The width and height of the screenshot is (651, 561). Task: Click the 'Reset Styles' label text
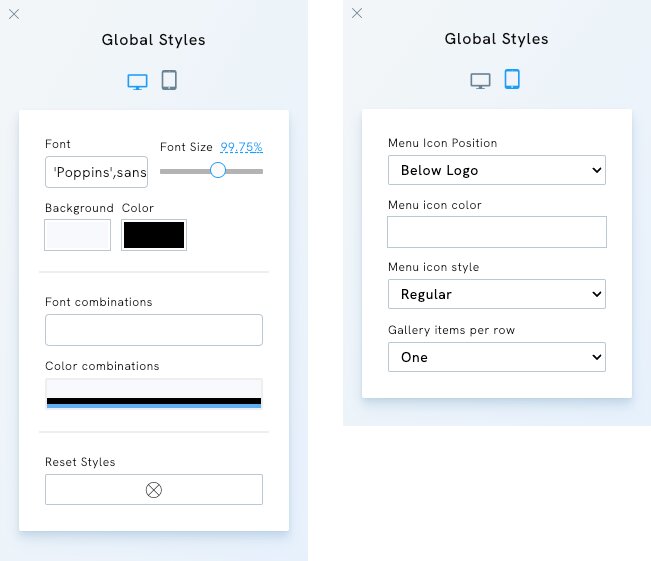pos(80,462)
